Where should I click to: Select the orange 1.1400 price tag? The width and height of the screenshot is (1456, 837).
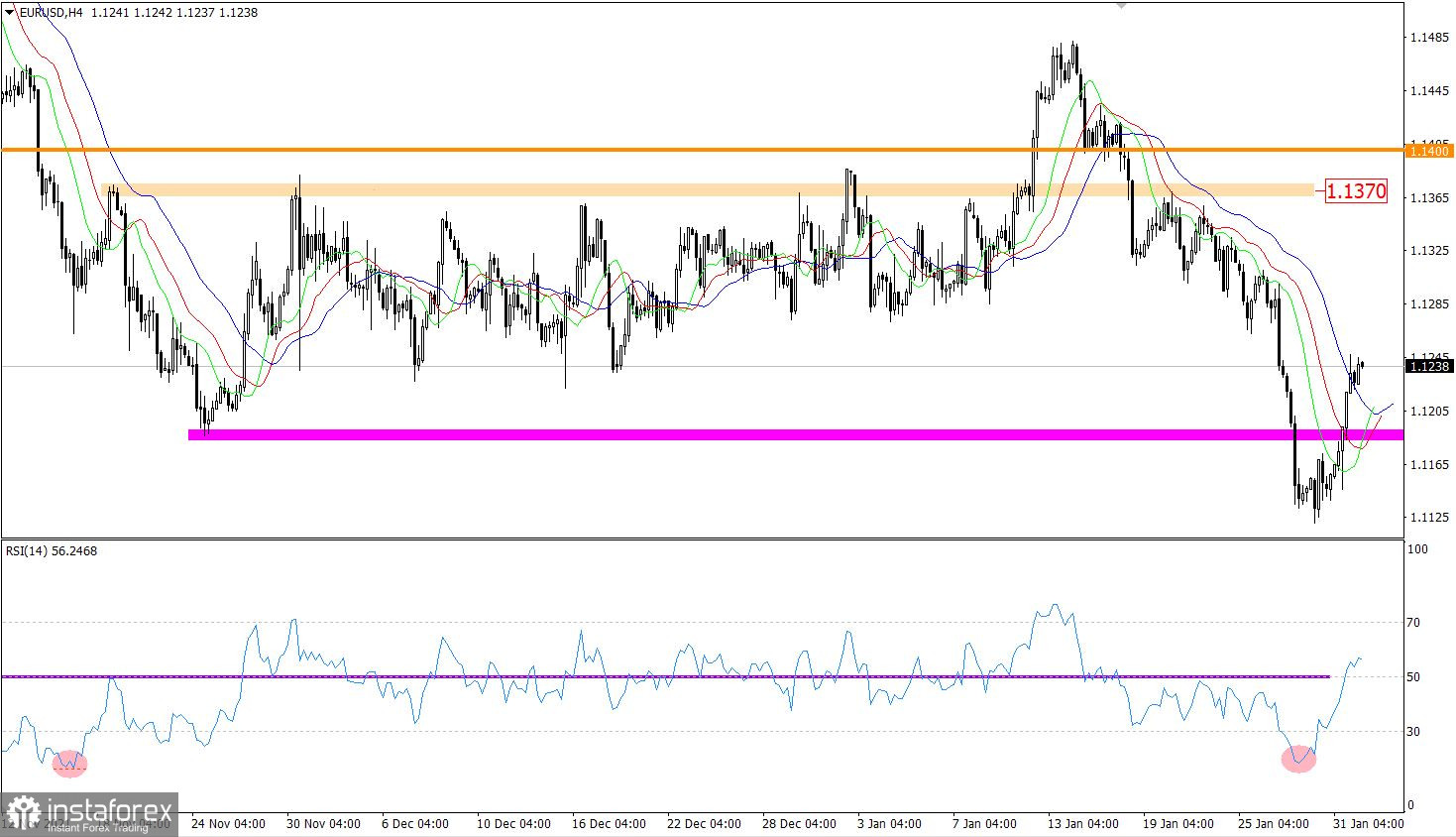click(1429, 151)
